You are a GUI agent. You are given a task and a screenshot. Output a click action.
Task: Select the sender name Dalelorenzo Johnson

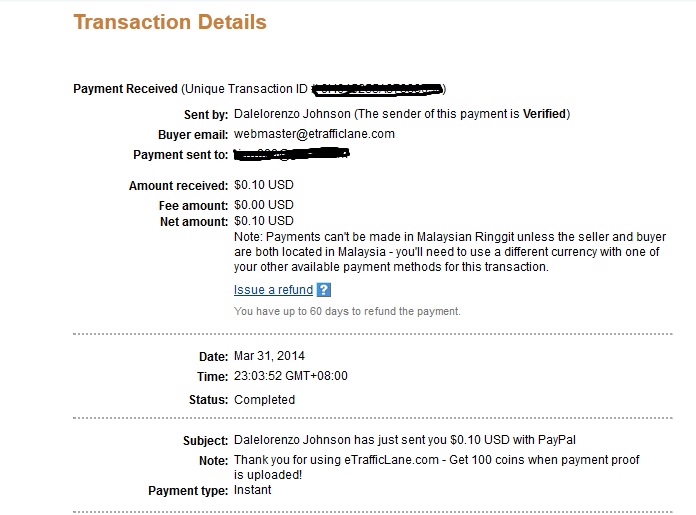pos(292,114)
